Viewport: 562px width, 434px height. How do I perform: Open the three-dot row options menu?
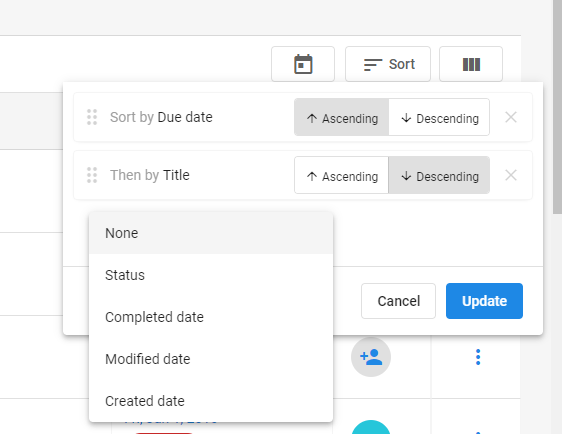tap(478, 357)
